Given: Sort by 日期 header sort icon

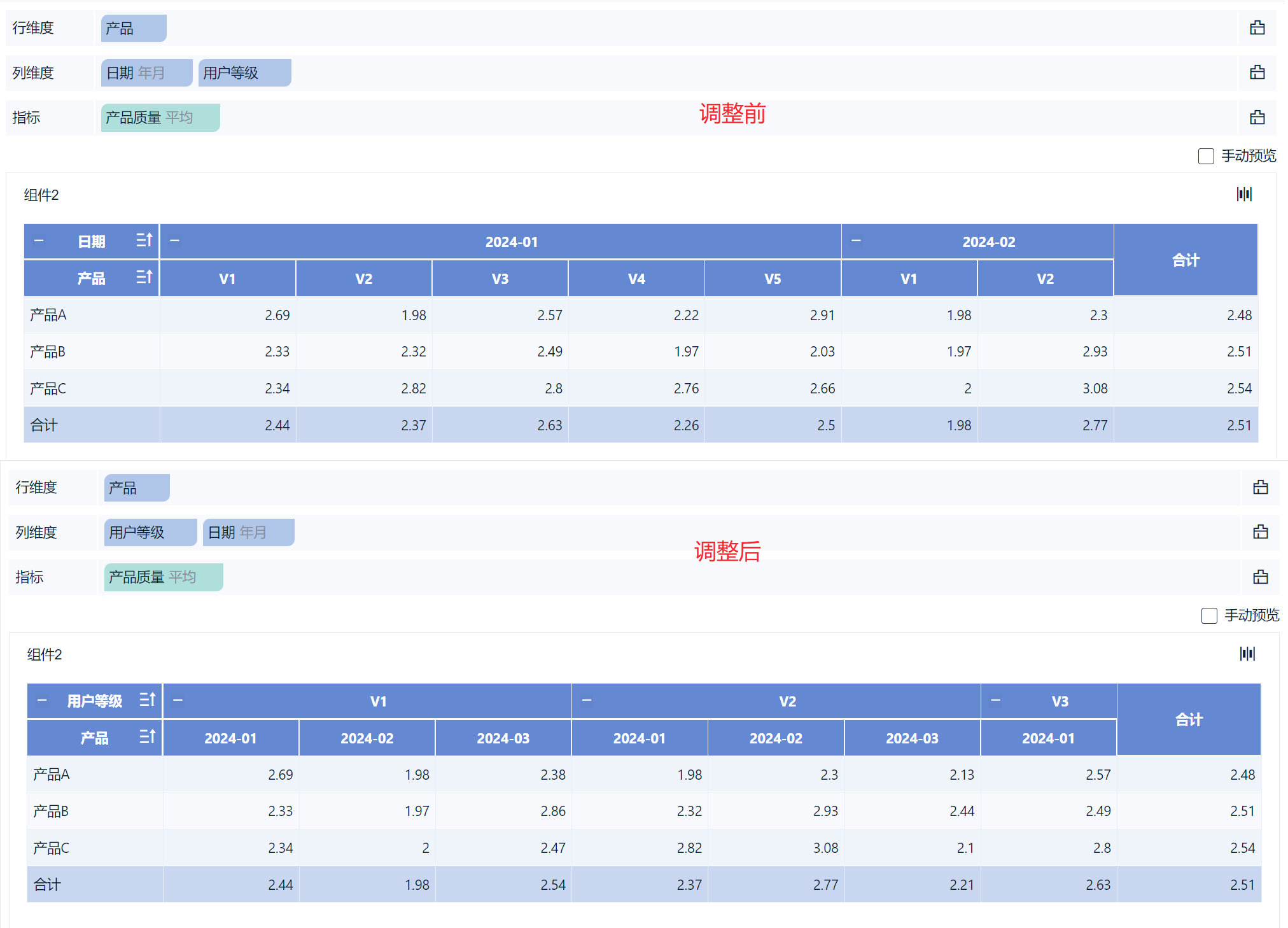Looking at the screenshot, I should coord(144,241).
